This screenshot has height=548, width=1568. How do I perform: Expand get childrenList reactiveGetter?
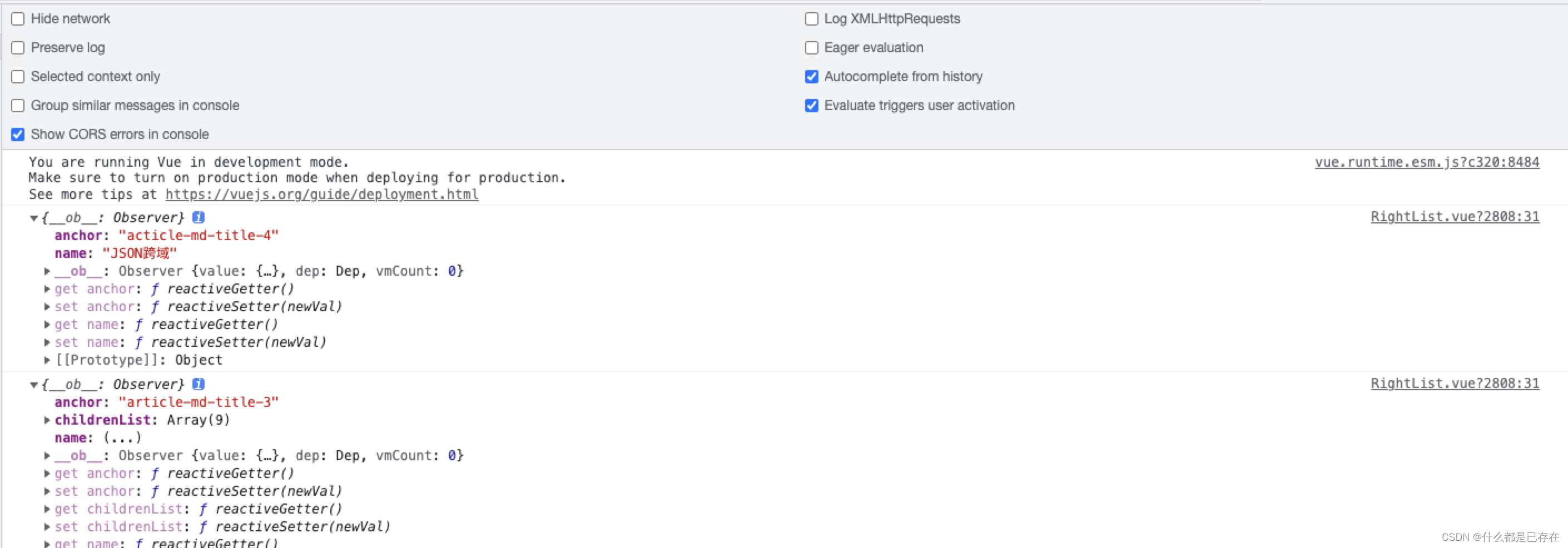pos(47,509)
